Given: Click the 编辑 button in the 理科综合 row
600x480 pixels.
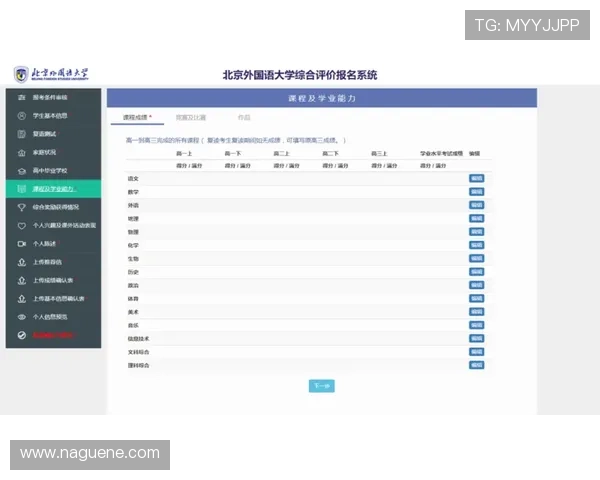Looking at the screenshot, I should (x=476, y=365).
